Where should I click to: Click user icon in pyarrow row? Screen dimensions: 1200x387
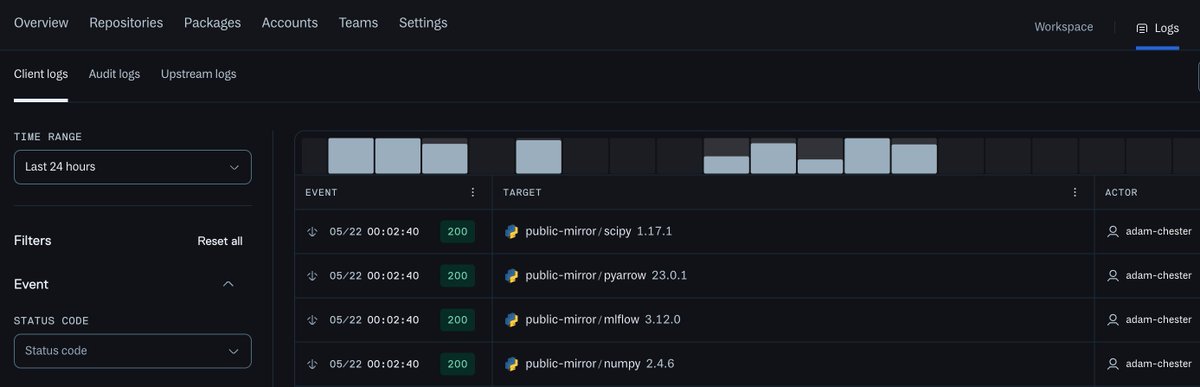click(x=1112, y=276)
